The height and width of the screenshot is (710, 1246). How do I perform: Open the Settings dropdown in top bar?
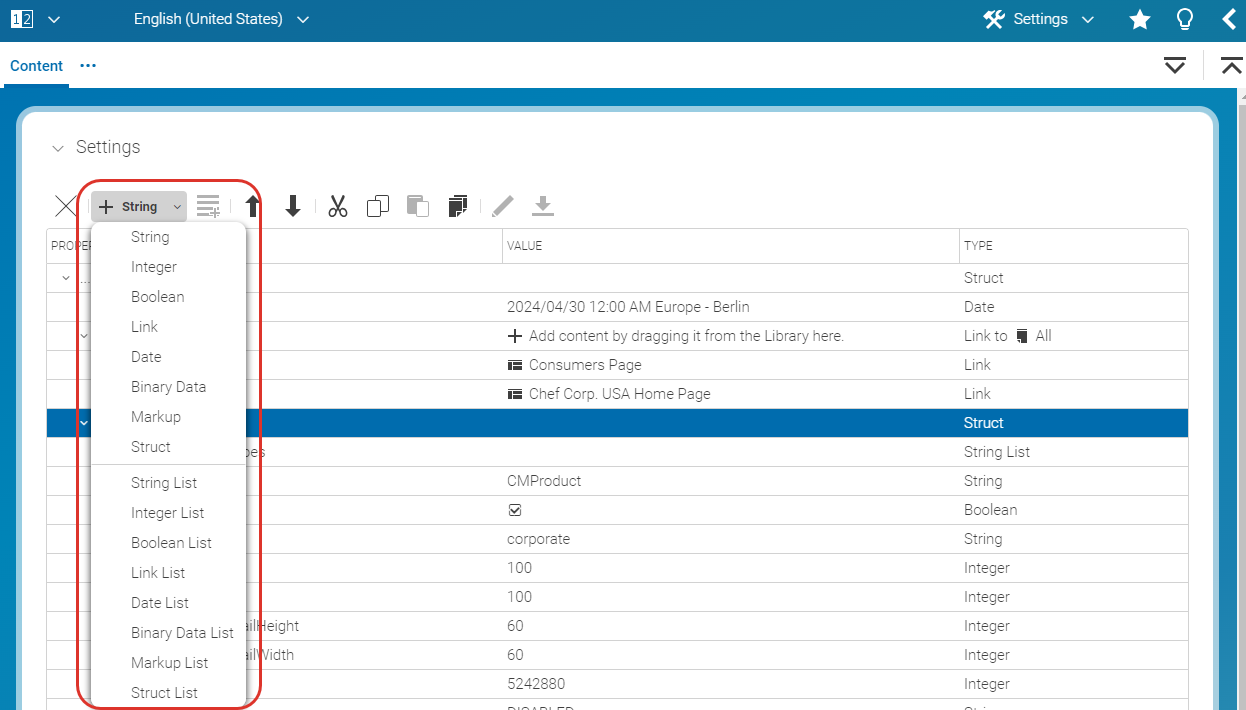pos(1039,20)
